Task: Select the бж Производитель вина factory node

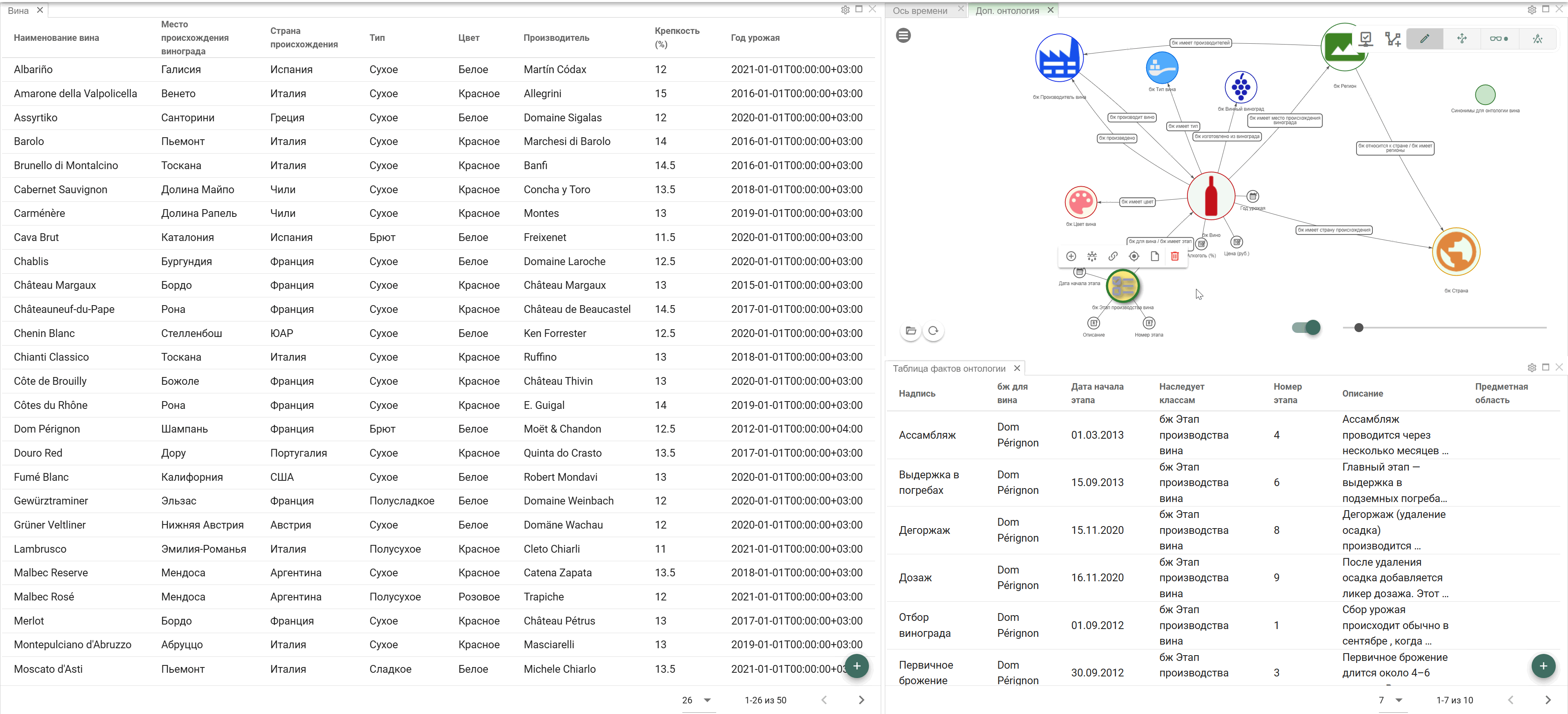Action: click(1059, 58)
